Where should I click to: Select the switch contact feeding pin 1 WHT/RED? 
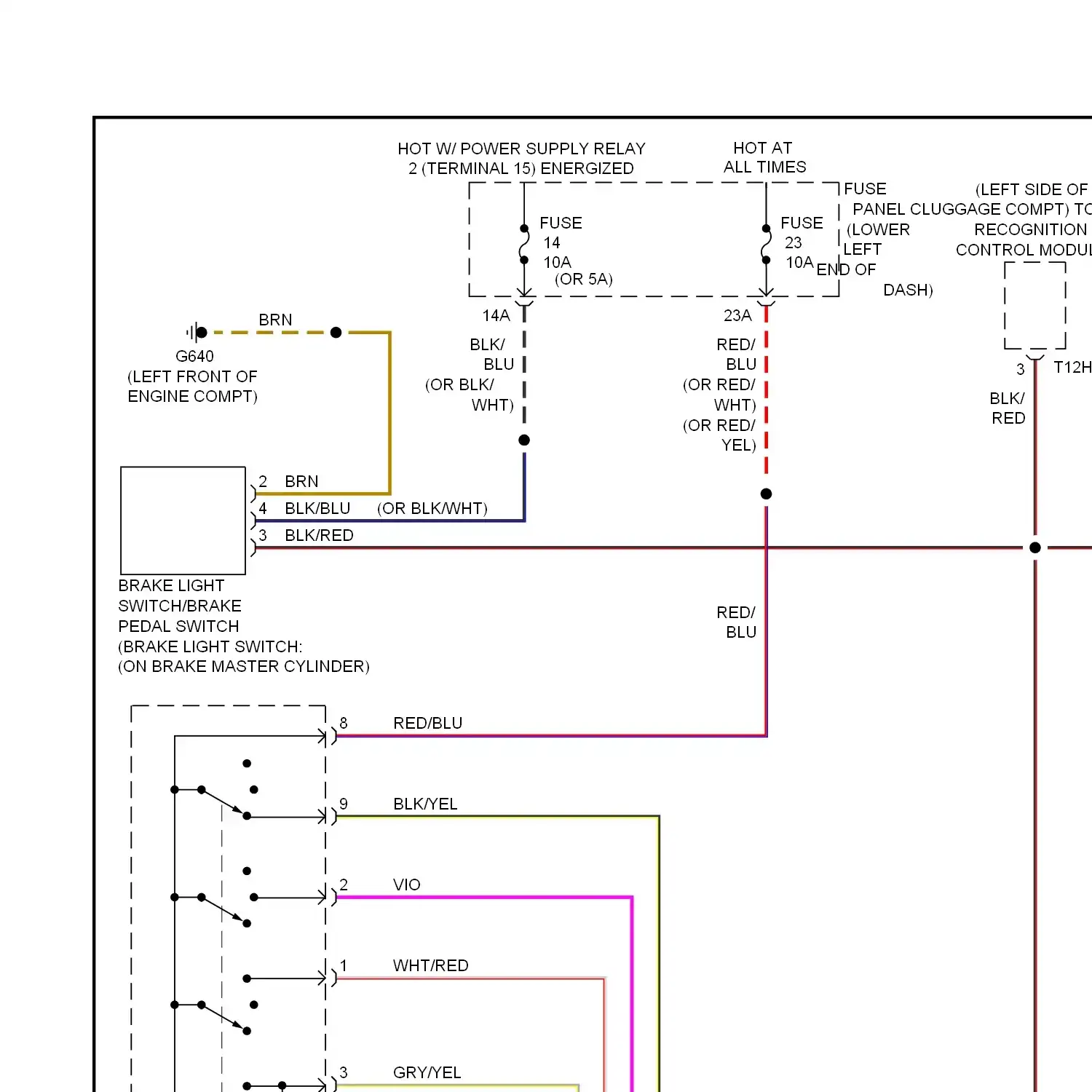pos(247,978)
